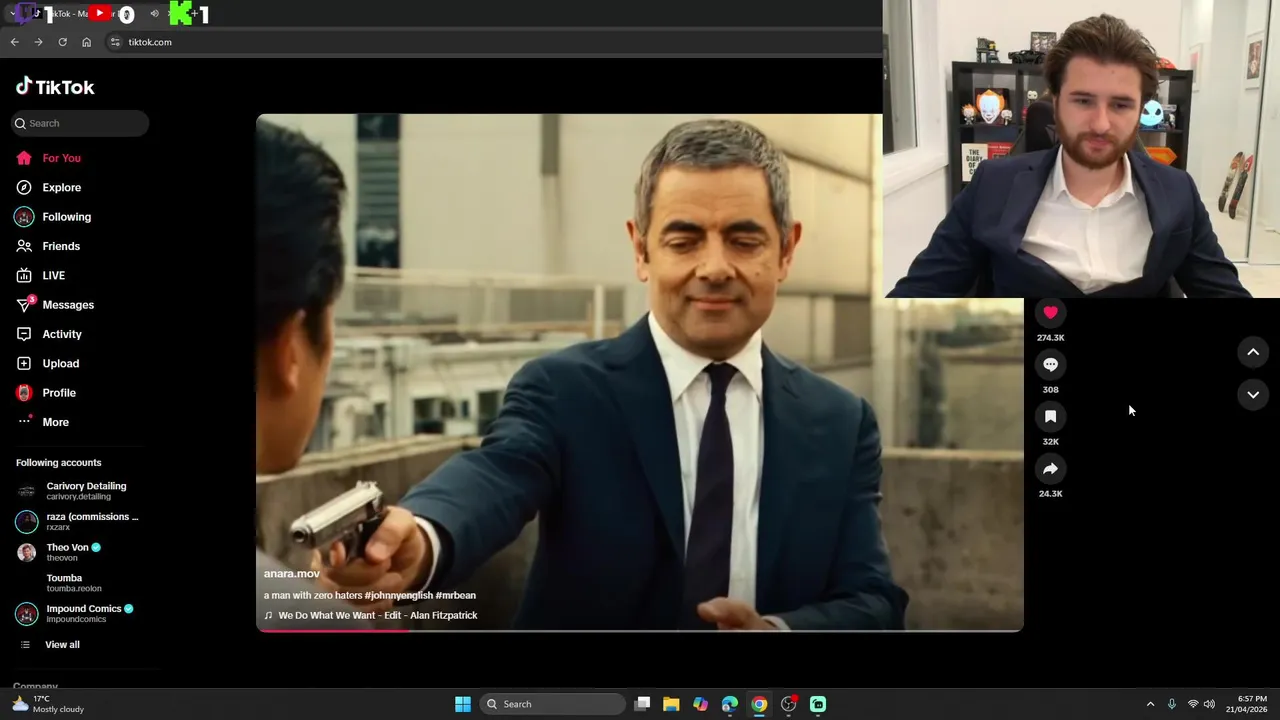Show hidden tray icons chevron
This screenshot has height=720, width=1280.
(x=1150, y=704)
